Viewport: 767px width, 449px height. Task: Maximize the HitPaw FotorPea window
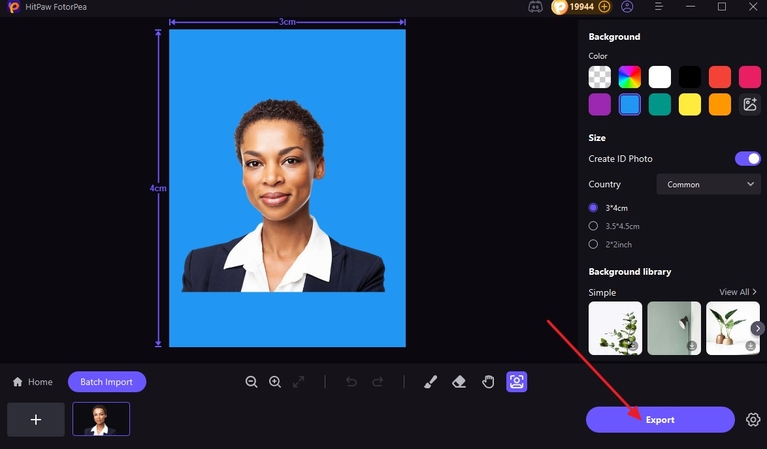[722, 7]
